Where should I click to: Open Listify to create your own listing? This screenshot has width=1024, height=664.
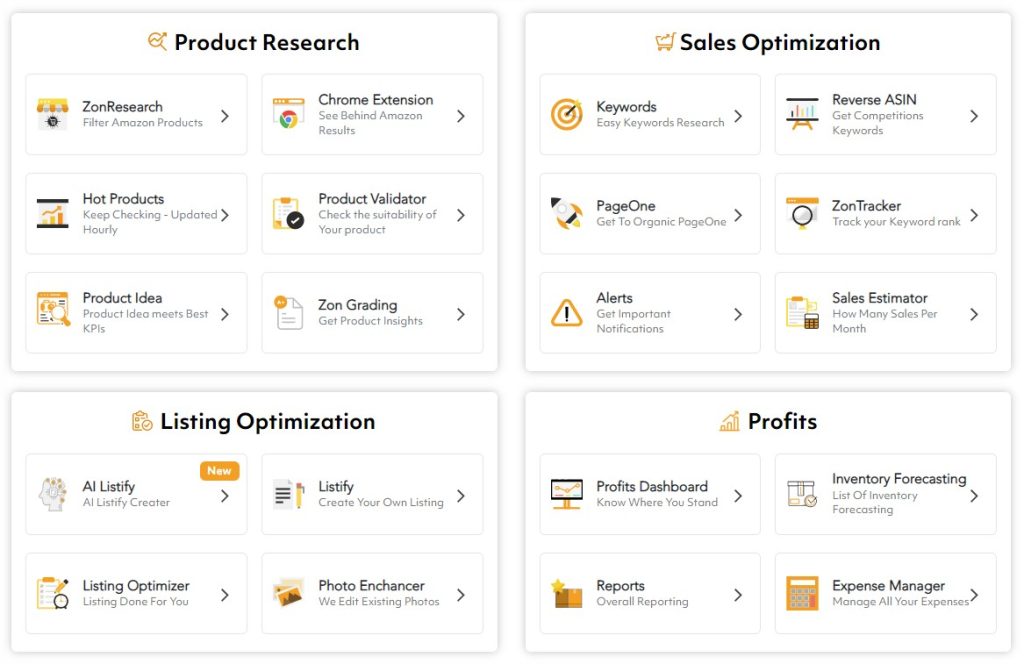371,493
